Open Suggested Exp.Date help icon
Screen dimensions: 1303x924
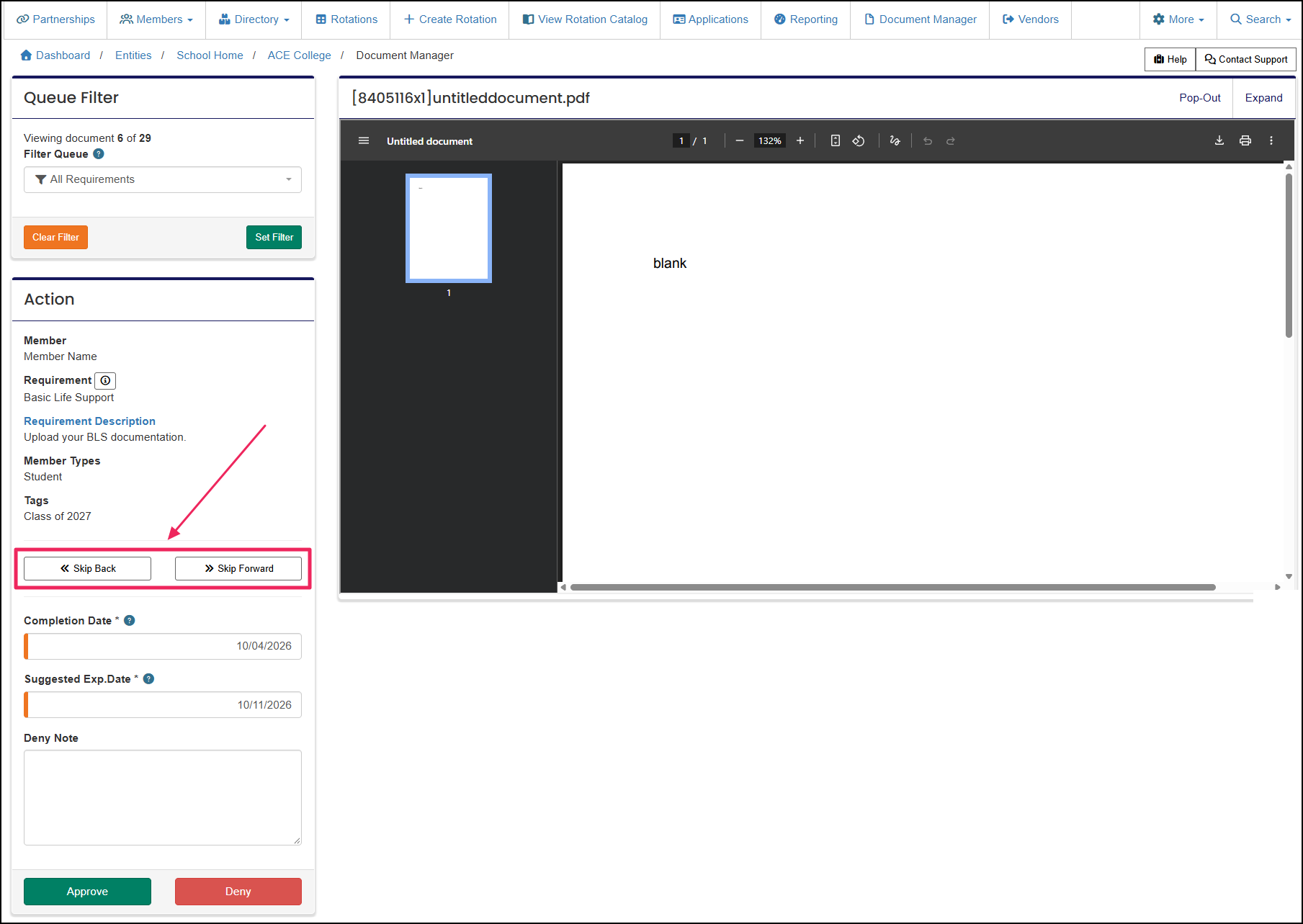(x=148, y=679)
